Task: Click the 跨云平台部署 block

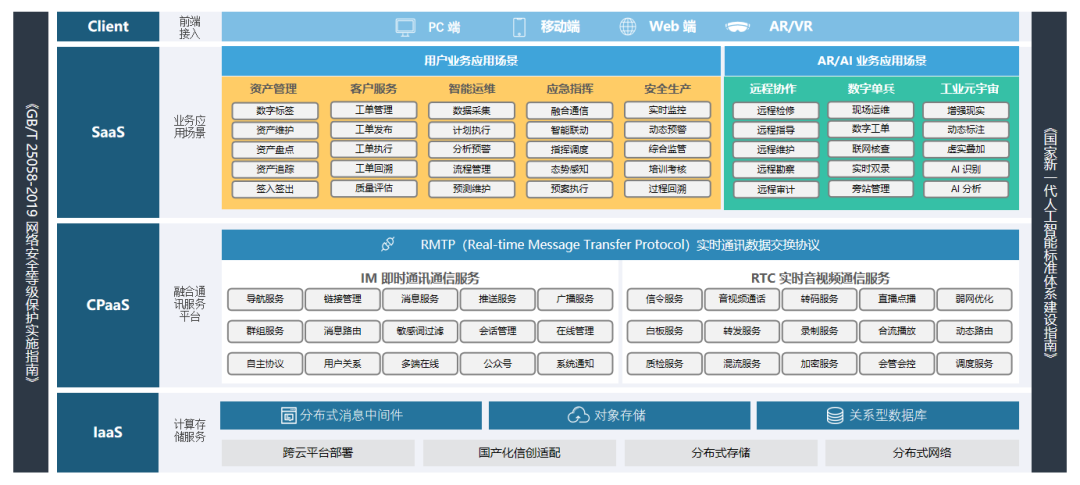Action: coord(317,453)
